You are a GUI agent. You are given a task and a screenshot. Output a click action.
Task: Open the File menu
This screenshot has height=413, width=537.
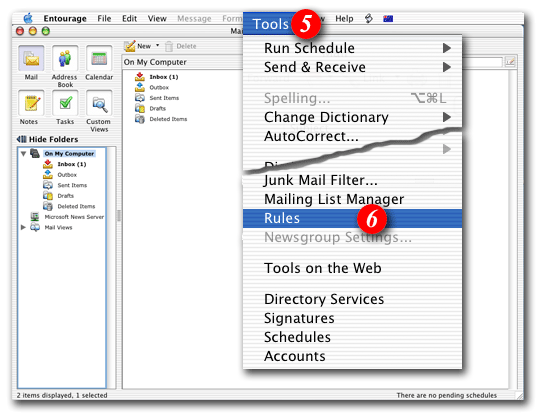104,18
